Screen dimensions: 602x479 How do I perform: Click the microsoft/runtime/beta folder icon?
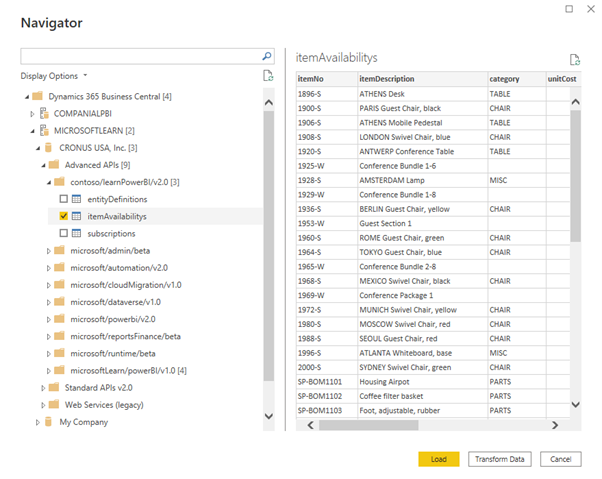(x=59, y=353)
